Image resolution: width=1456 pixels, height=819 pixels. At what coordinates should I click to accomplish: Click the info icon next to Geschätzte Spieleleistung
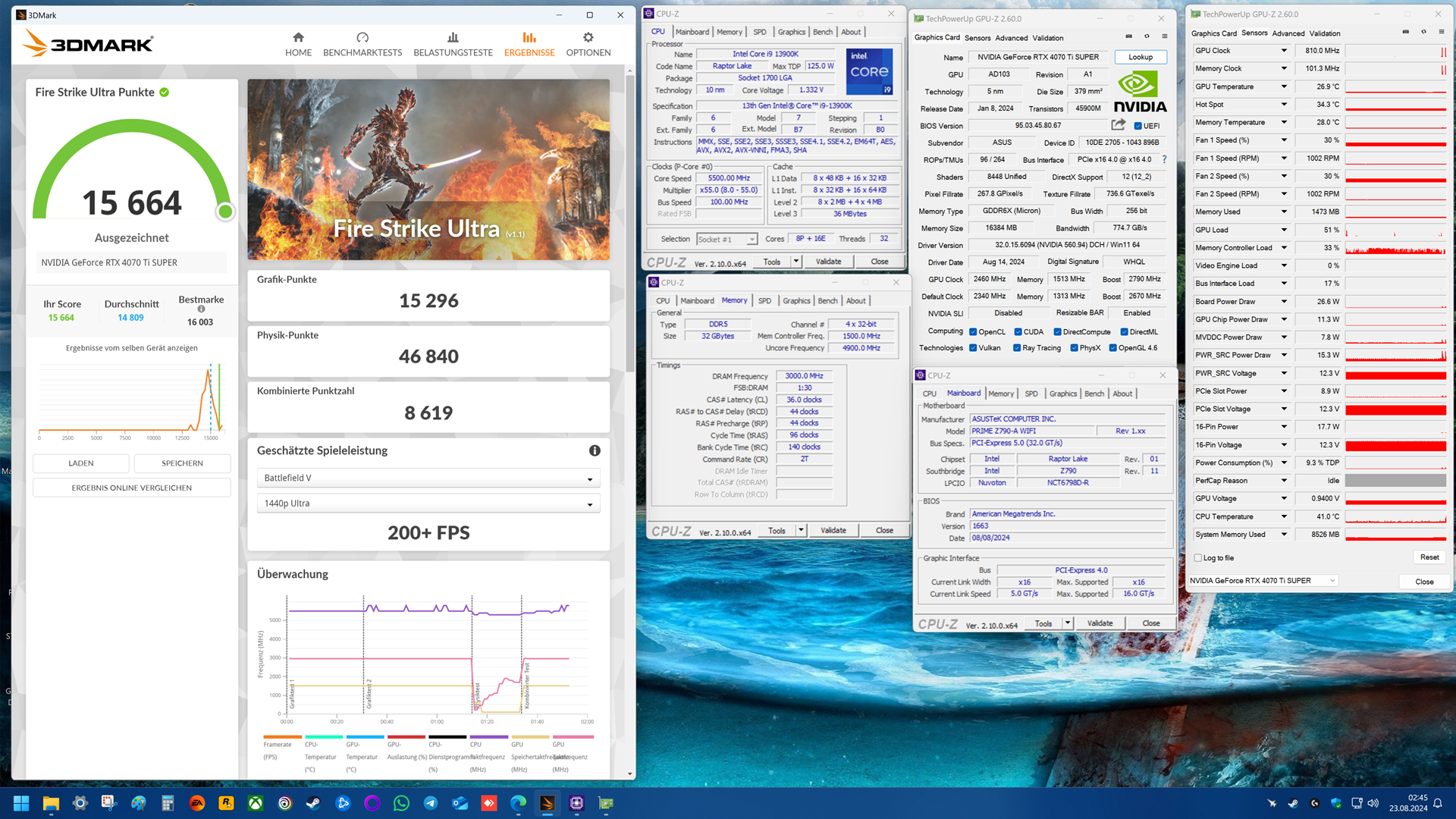pos(595,450)
